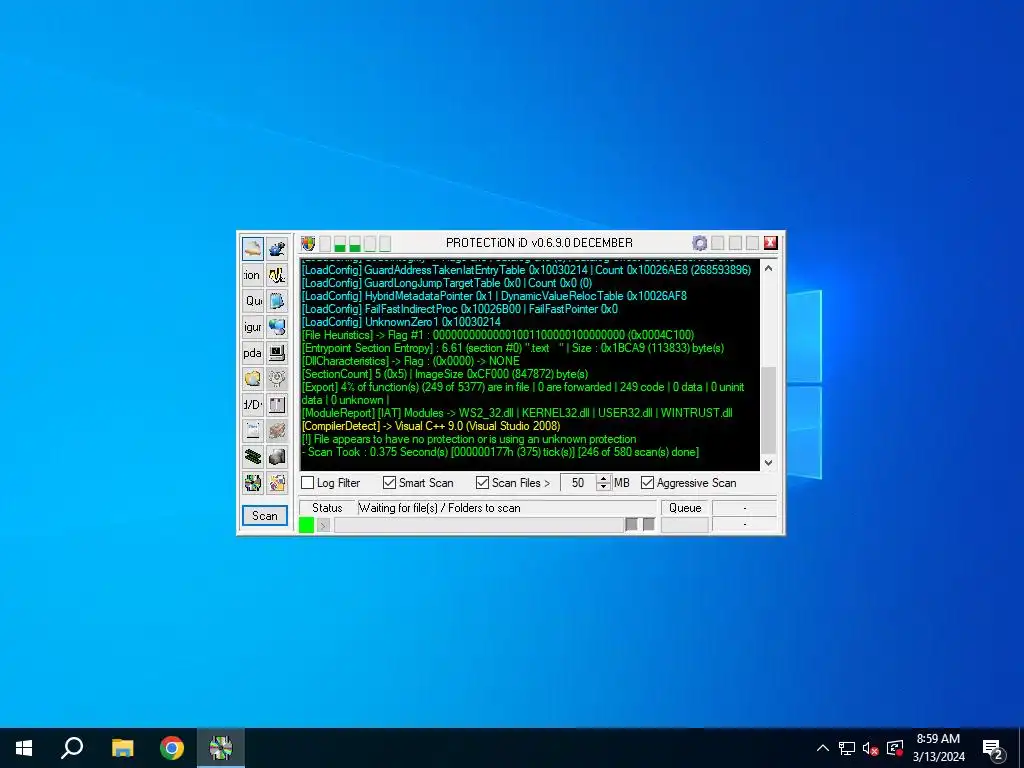Click the green RAM sticks icon
This screenshot has height=768, width=1024.
pos(253,456)
